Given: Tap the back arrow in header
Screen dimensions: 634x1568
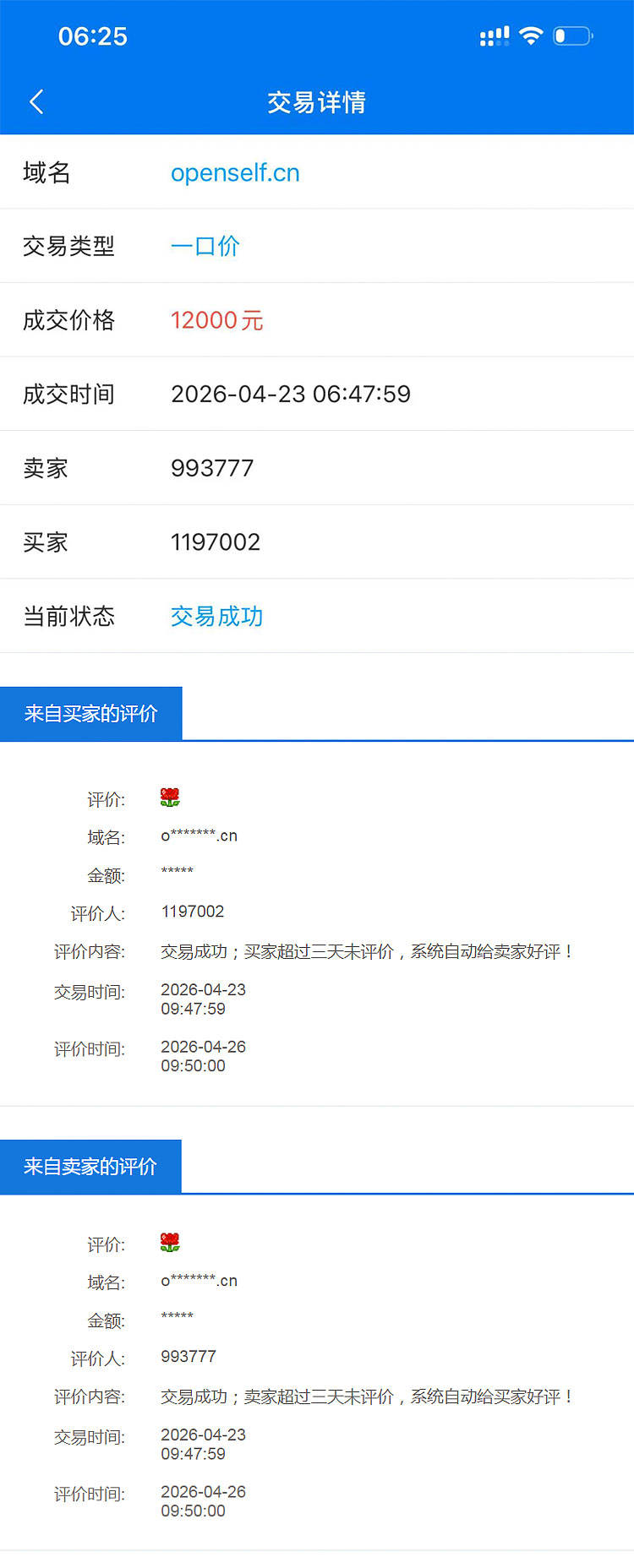Looking at the screenshot, I should tap(36, 102).
